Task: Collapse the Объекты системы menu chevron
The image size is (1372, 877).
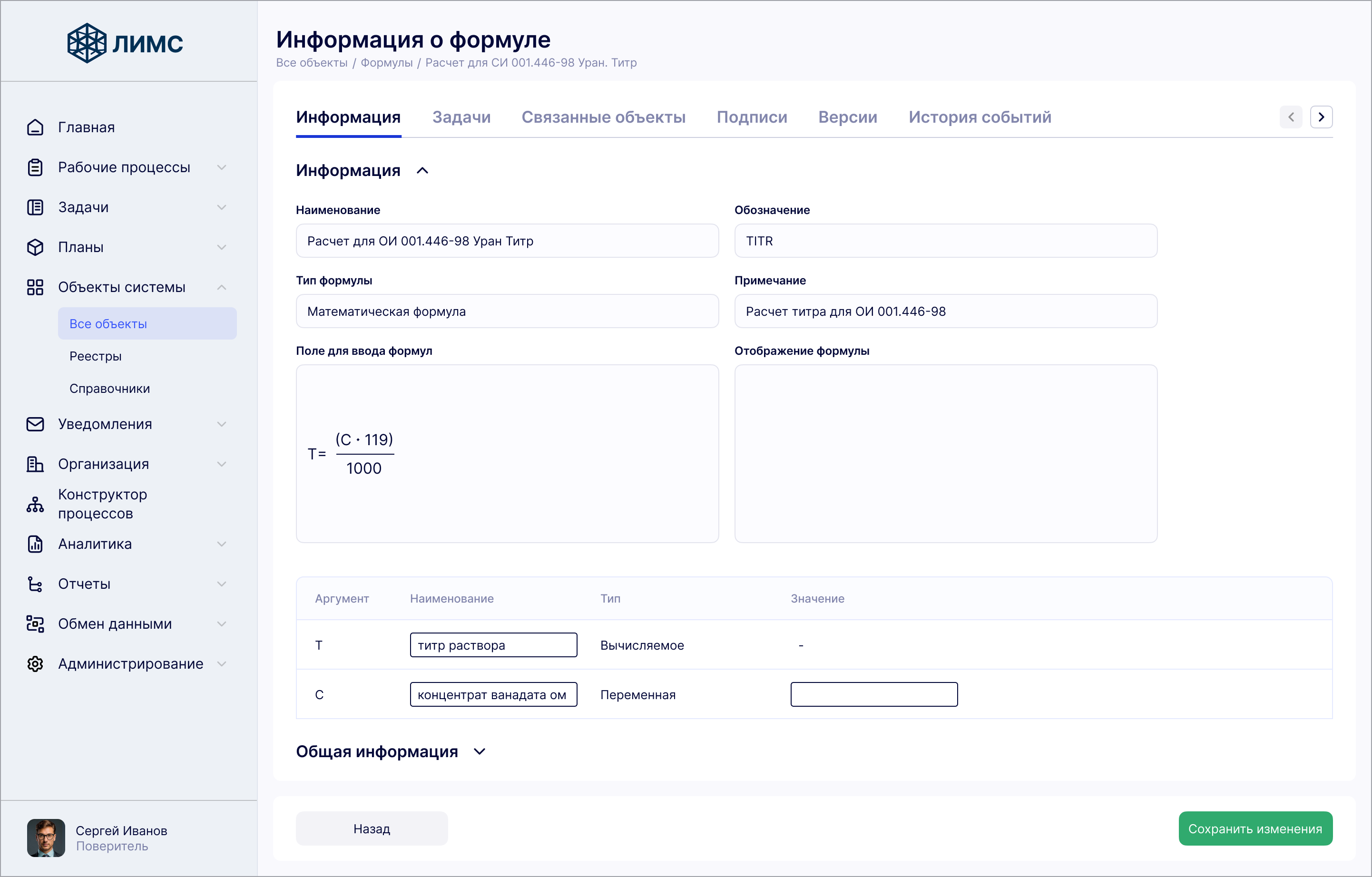Action: [222, 287]
